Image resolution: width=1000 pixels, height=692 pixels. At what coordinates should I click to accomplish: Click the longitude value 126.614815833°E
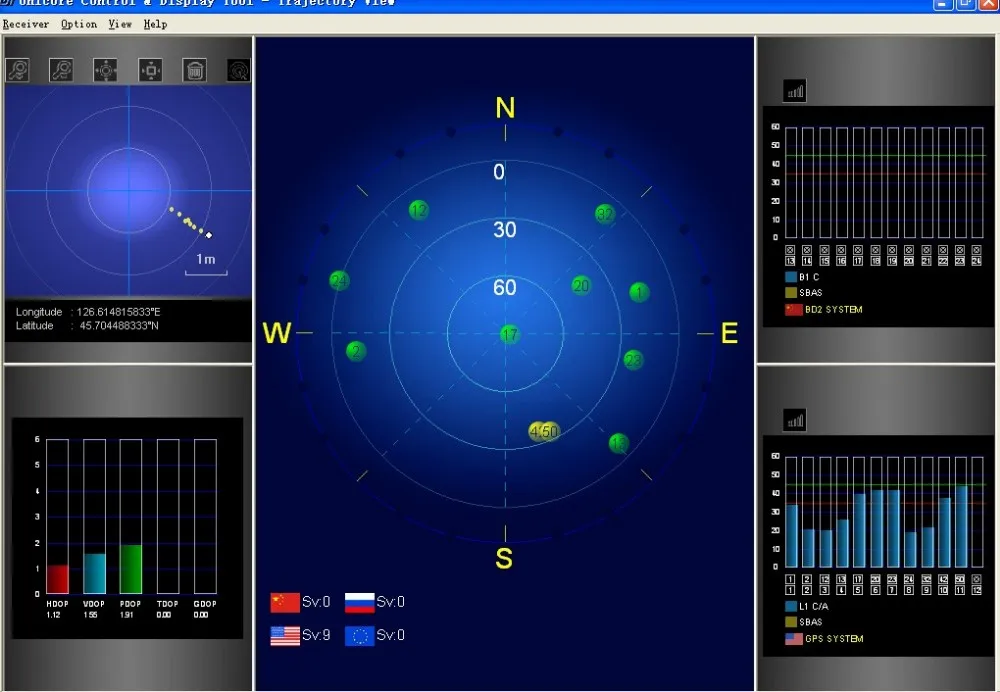119,312
